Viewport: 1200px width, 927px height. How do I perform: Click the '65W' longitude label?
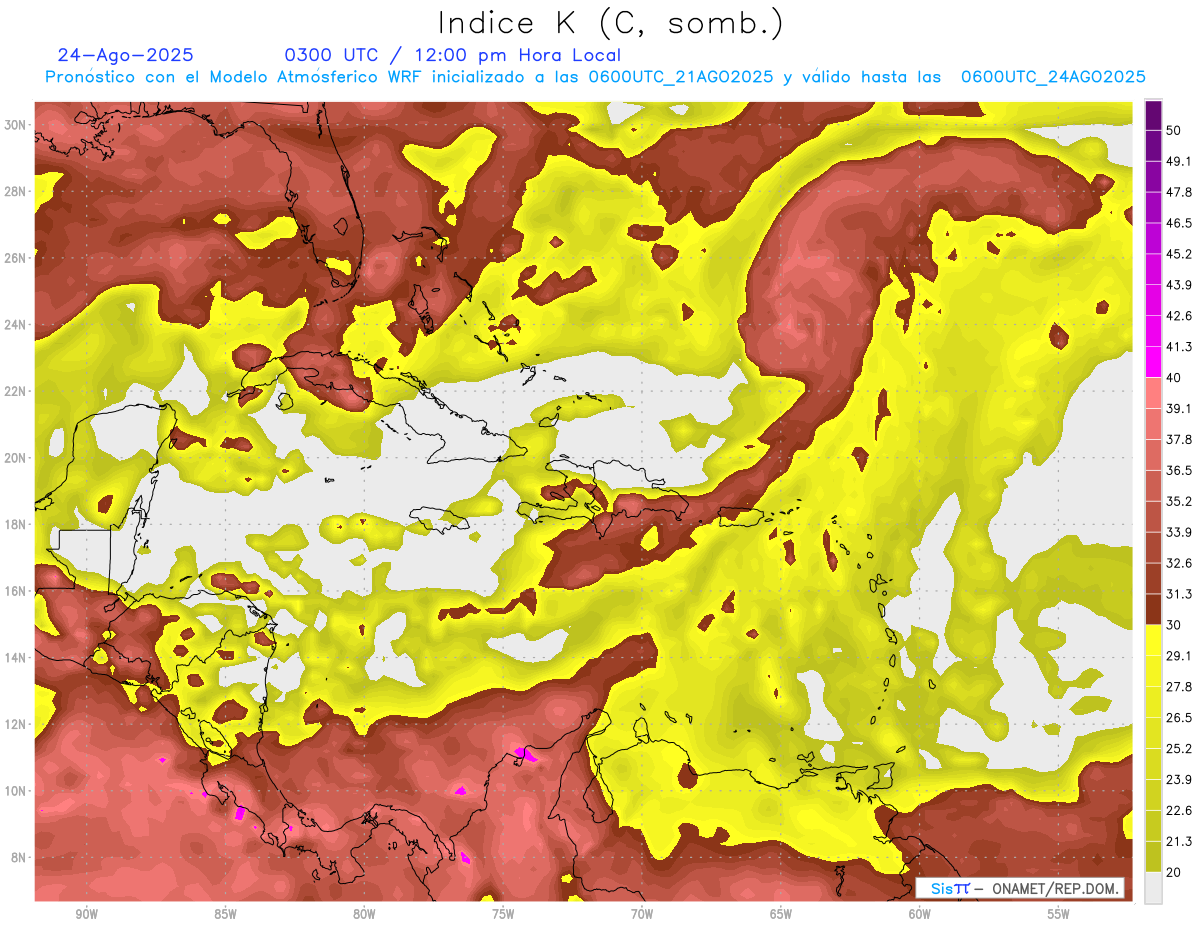pos(781,914)
